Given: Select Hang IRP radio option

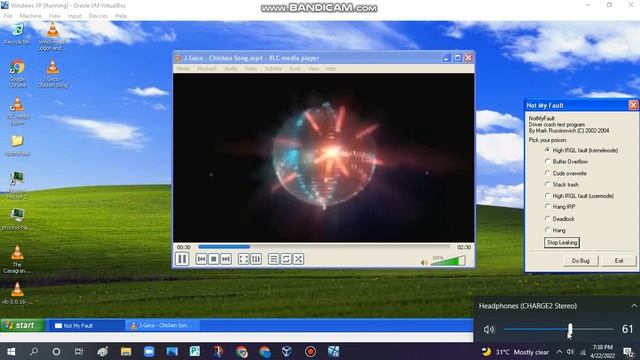Looking at the screenshot, I should [560, 207].
